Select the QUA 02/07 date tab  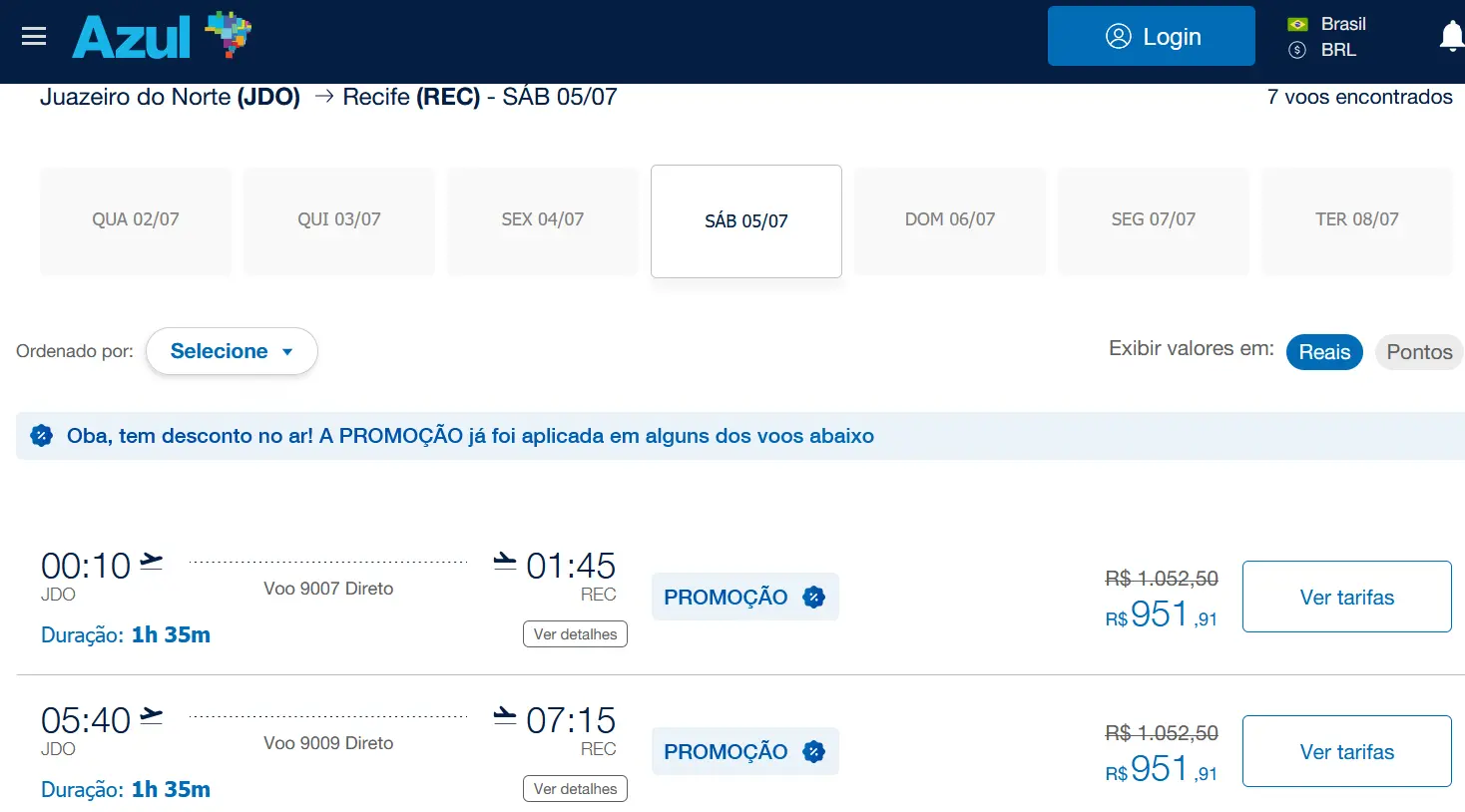pos(136,220)
